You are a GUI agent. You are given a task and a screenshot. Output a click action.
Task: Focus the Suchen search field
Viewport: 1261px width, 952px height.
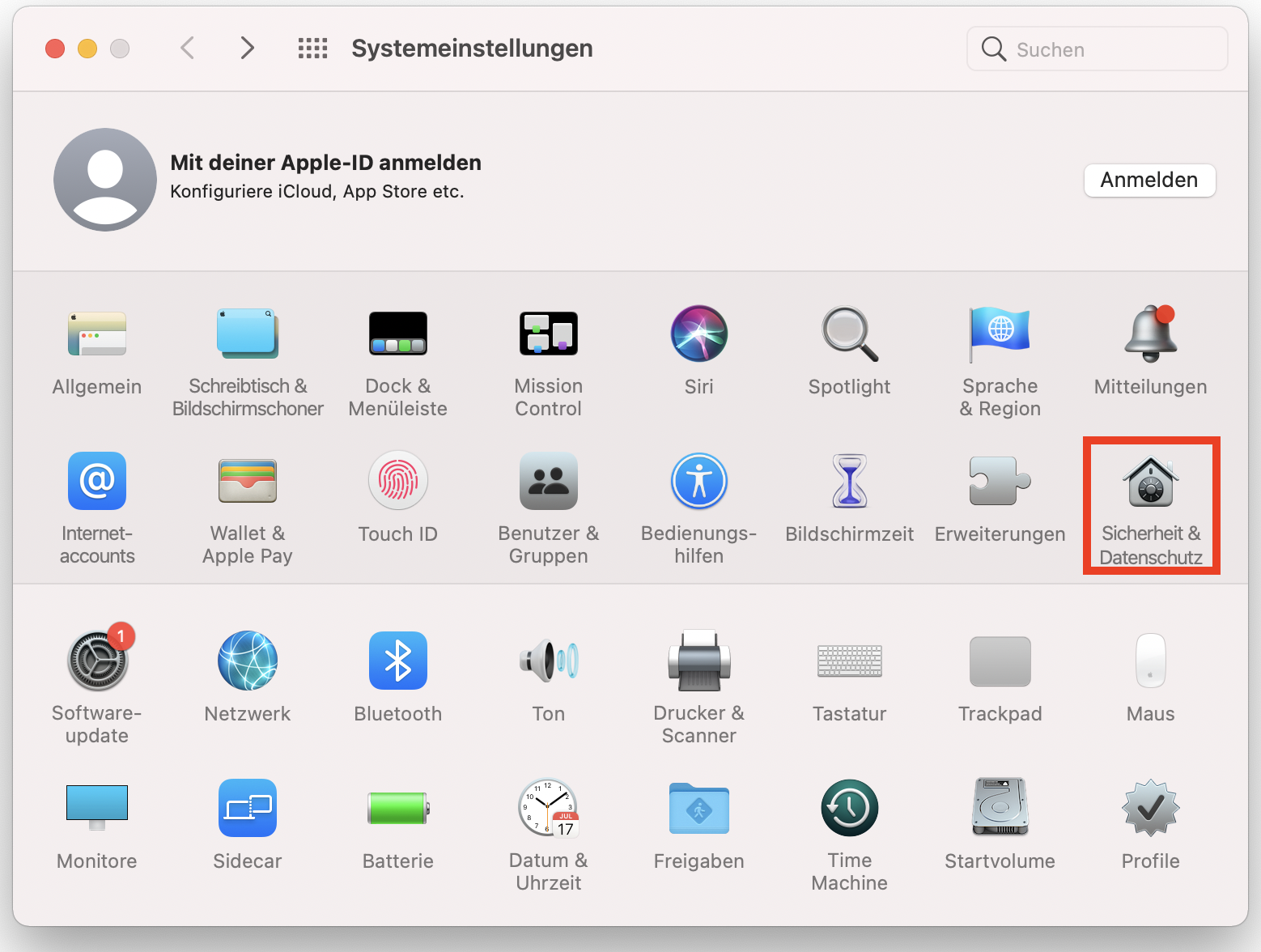1098,49
